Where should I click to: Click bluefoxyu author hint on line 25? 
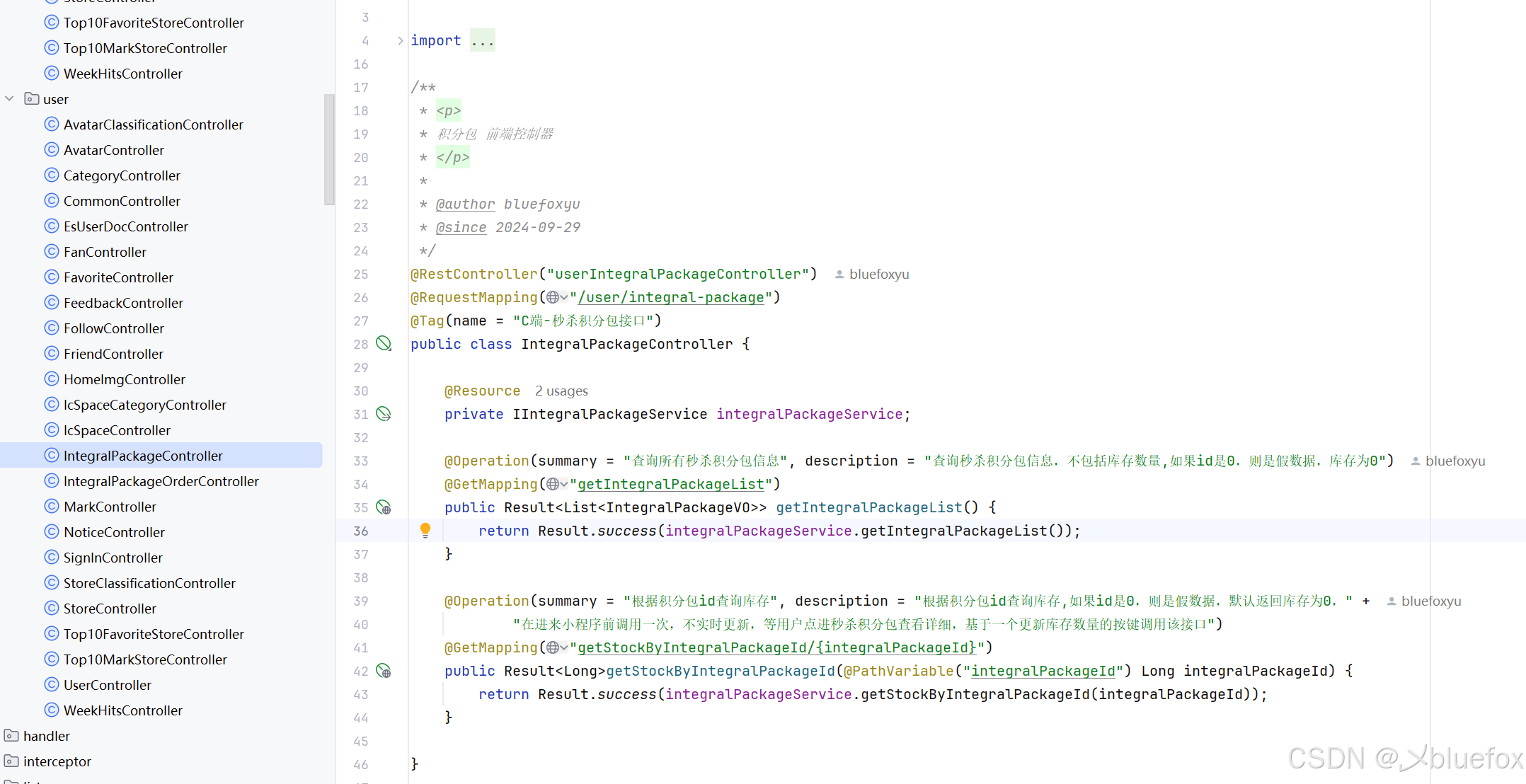coord(878,275)
